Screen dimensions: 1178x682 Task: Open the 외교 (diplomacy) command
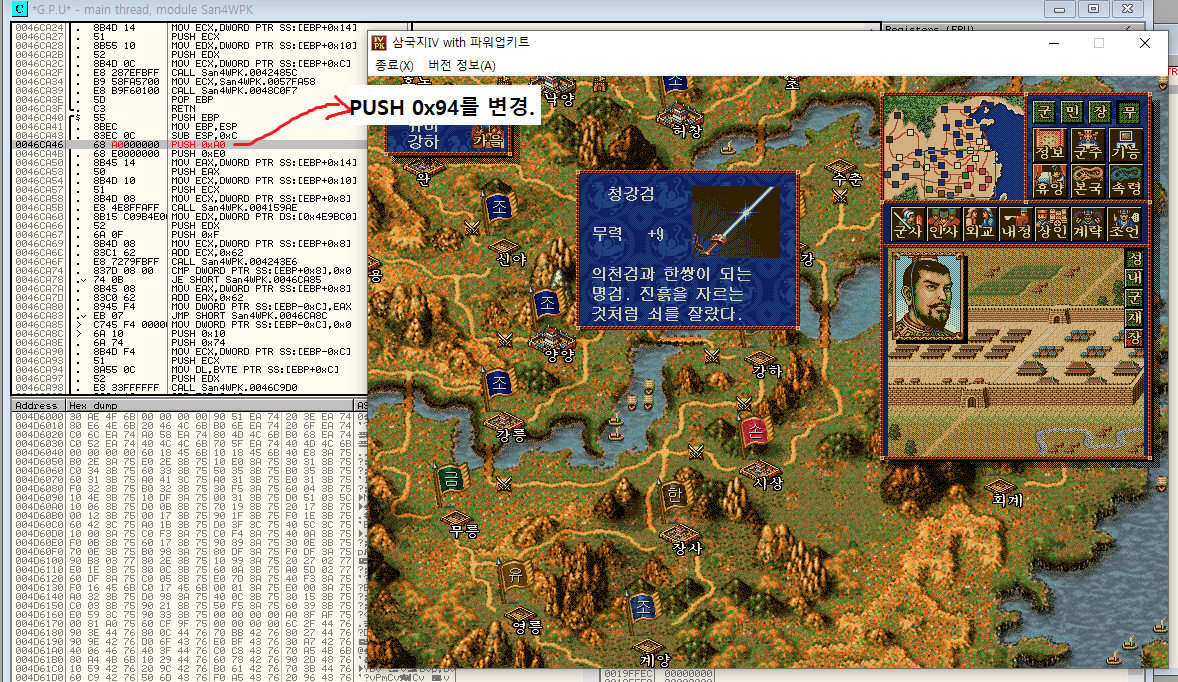pos(979,224)
